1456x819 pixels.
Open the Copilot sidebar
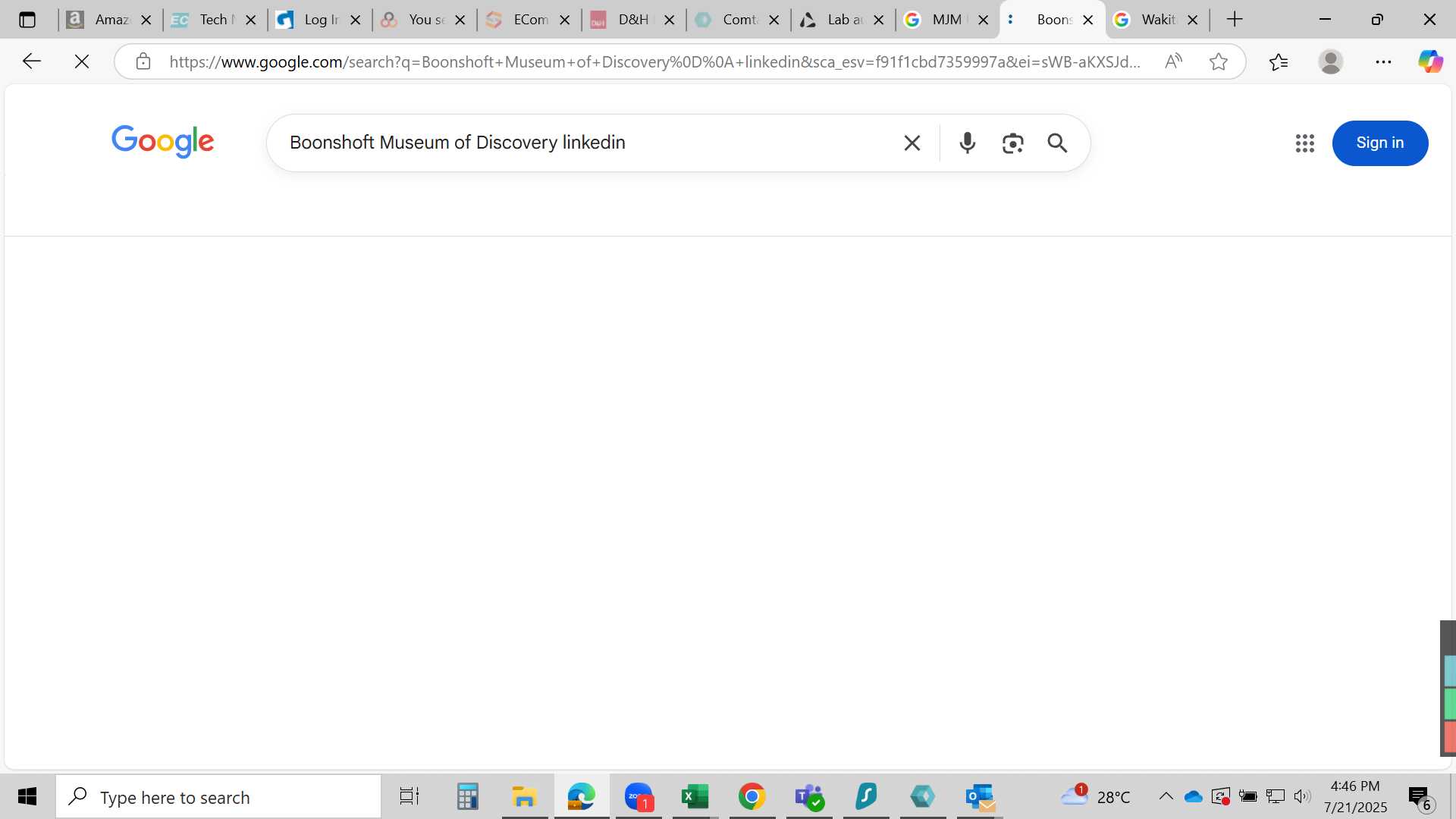point(1430,61)
